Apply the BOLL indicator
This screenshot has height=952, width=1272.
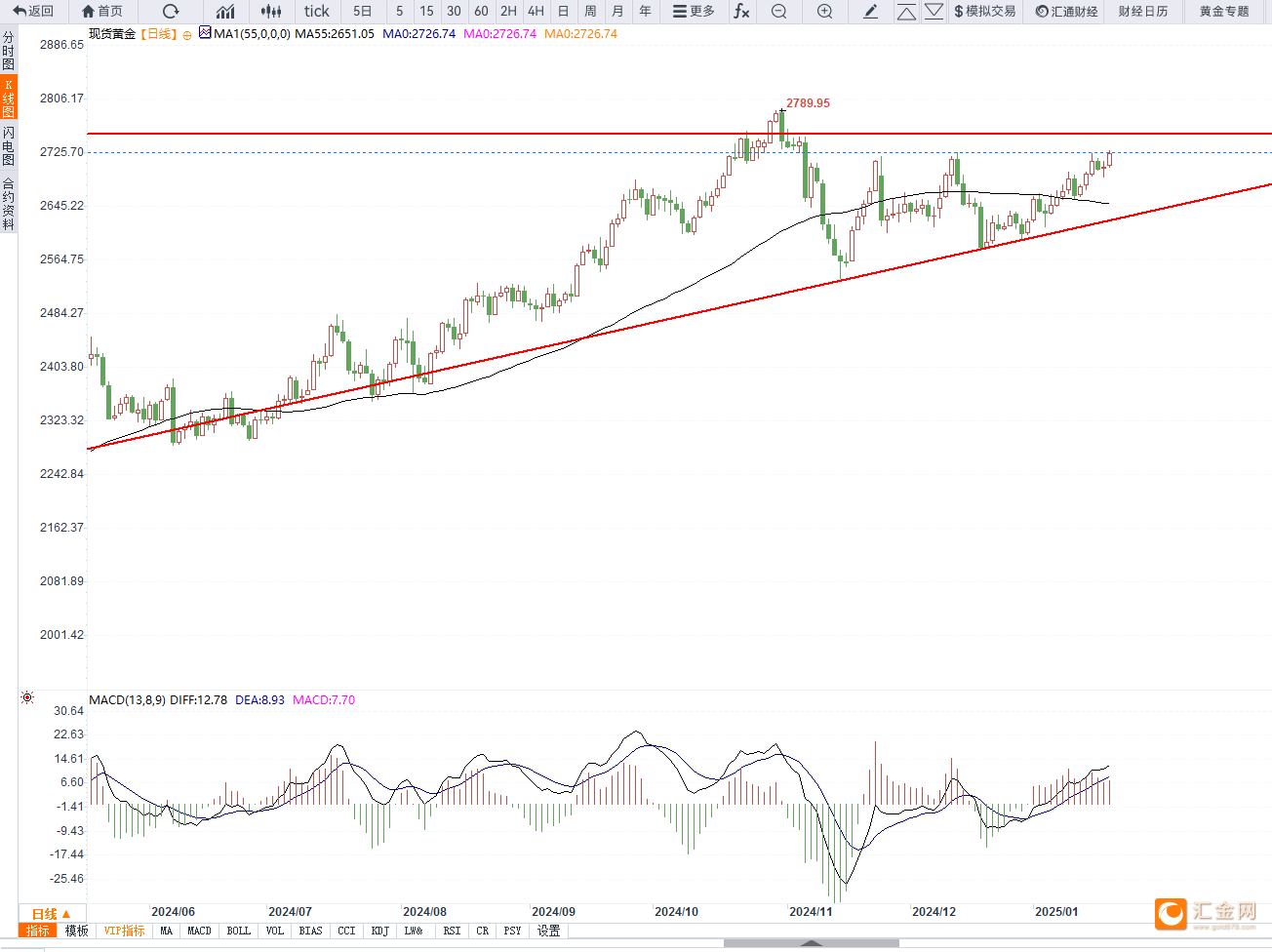click(x=239, y=931)
